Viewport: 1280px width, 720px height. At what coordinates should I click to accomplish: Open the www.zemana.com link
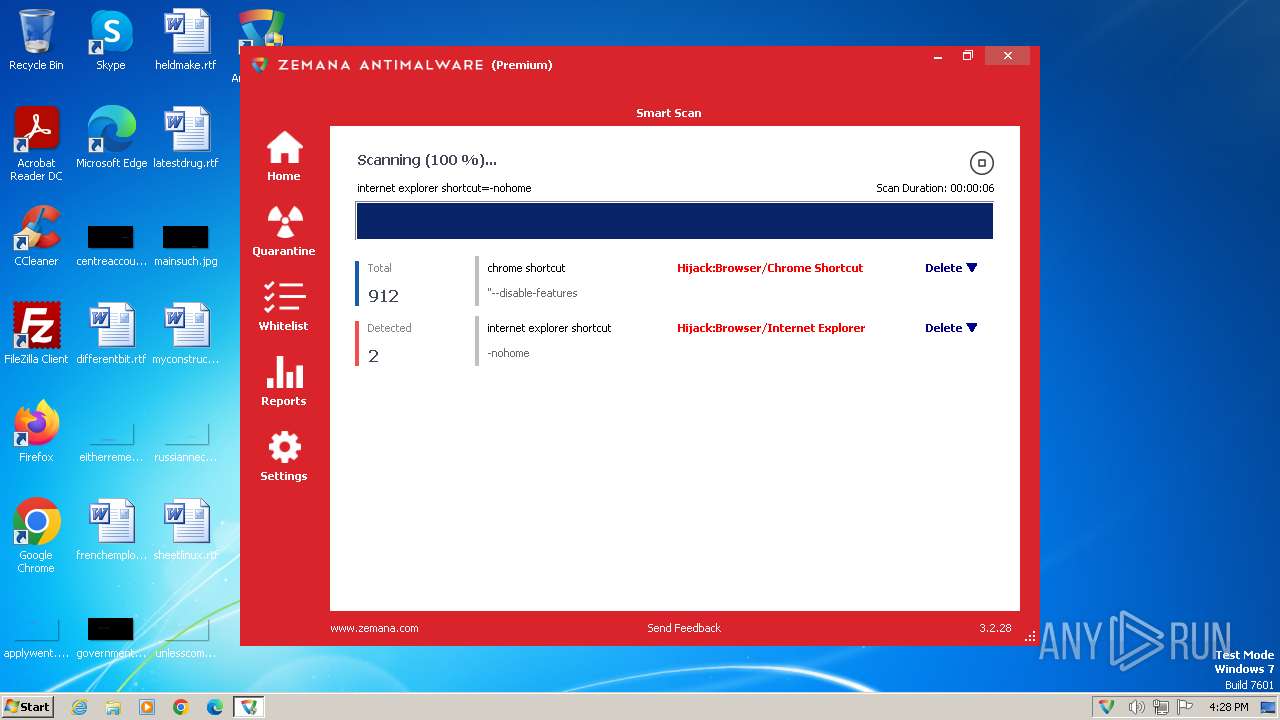click(374, 628)
